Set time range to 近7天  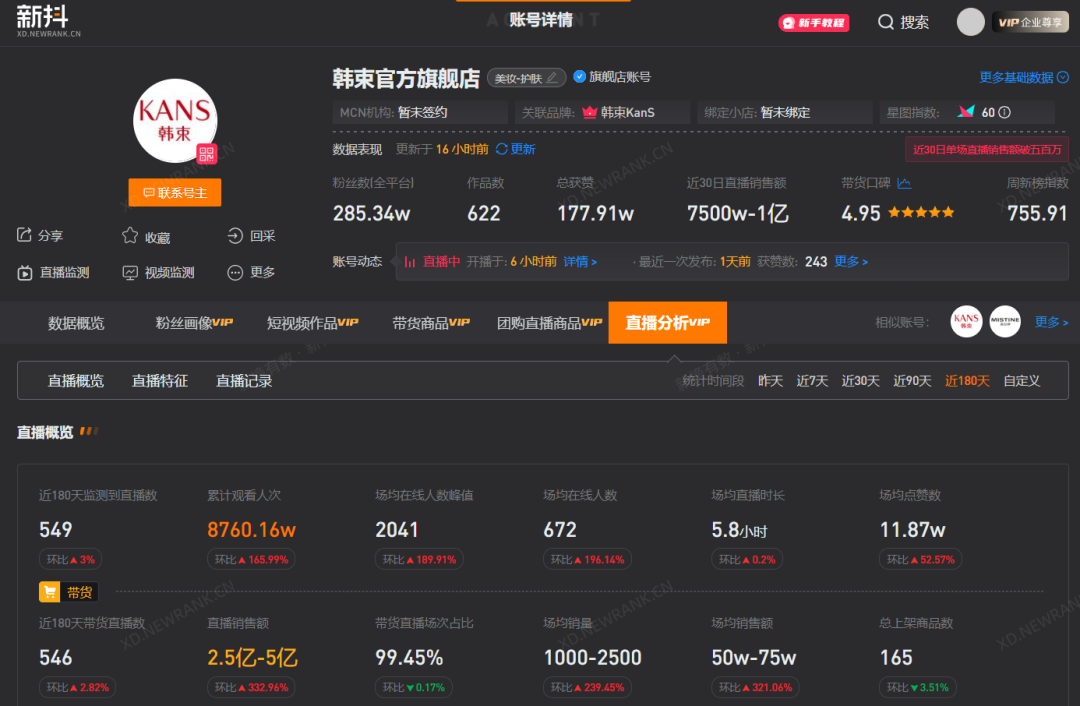click(812, 381)
